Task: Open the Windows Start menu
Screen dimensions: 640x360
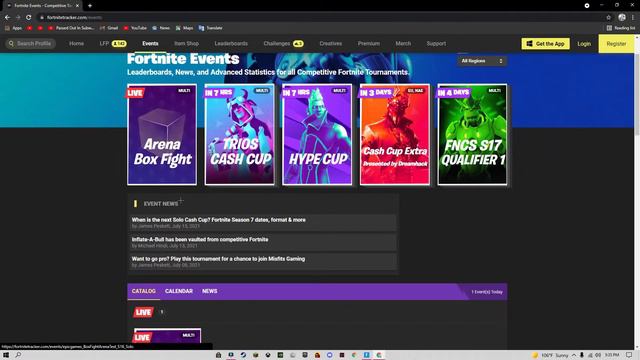Action: [x=6, y=355]
